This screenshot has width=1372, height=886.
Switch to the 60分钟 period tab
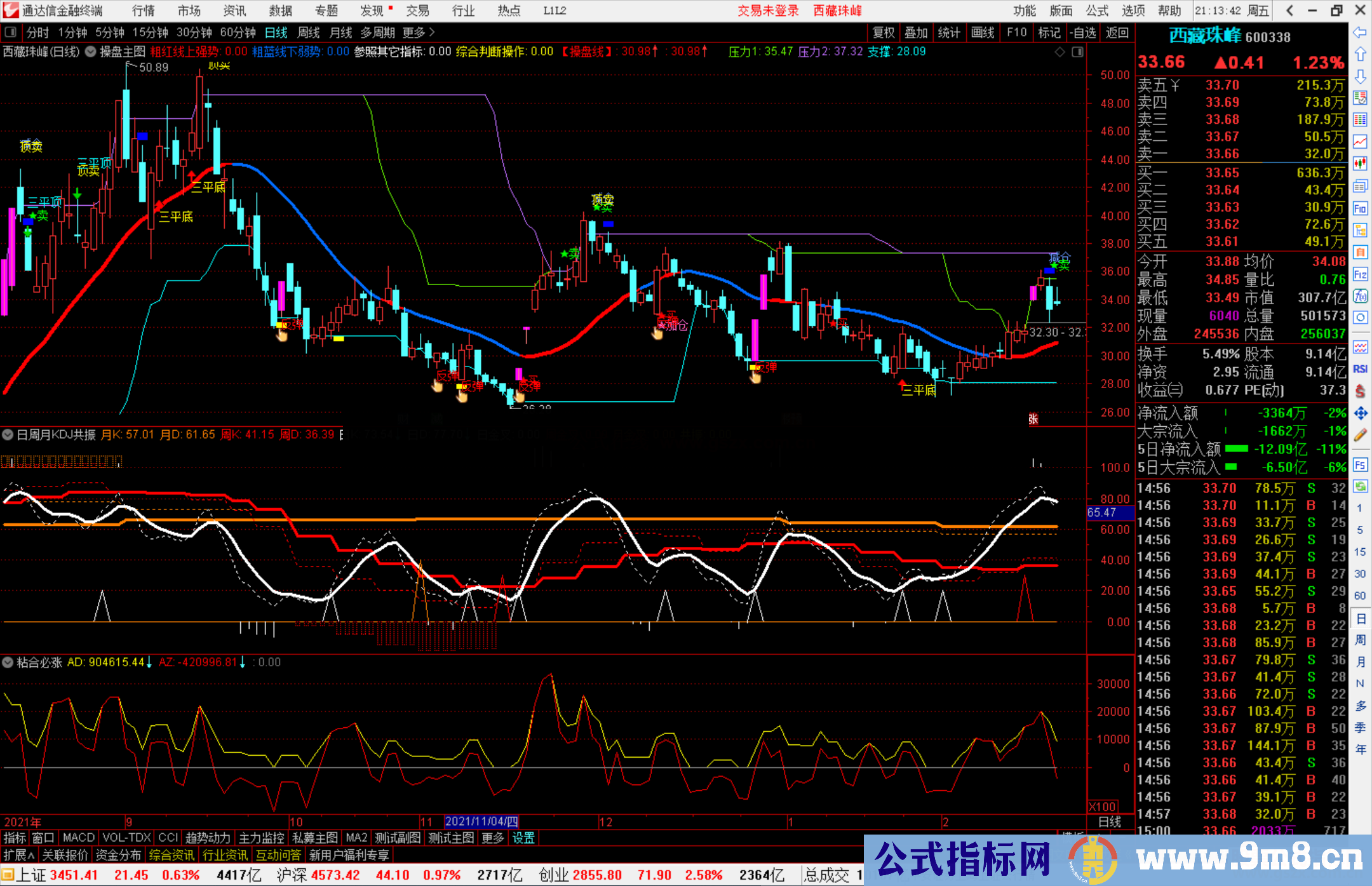238,32
